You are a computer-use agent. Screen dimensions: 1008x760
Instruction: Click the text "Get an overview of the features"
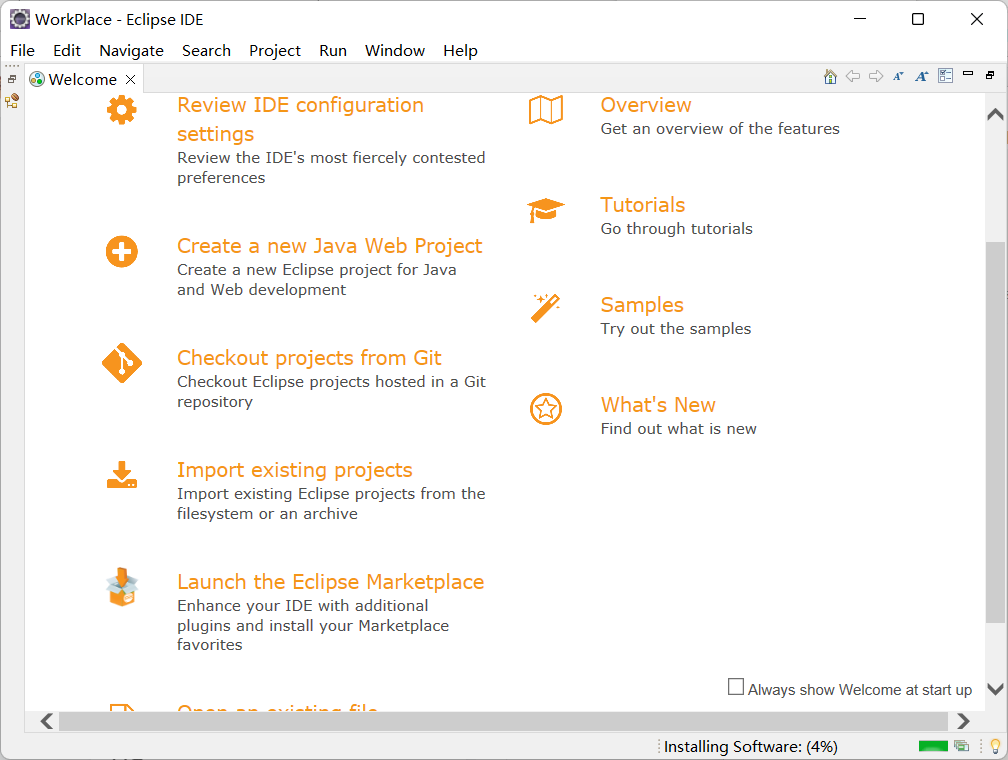720,129
